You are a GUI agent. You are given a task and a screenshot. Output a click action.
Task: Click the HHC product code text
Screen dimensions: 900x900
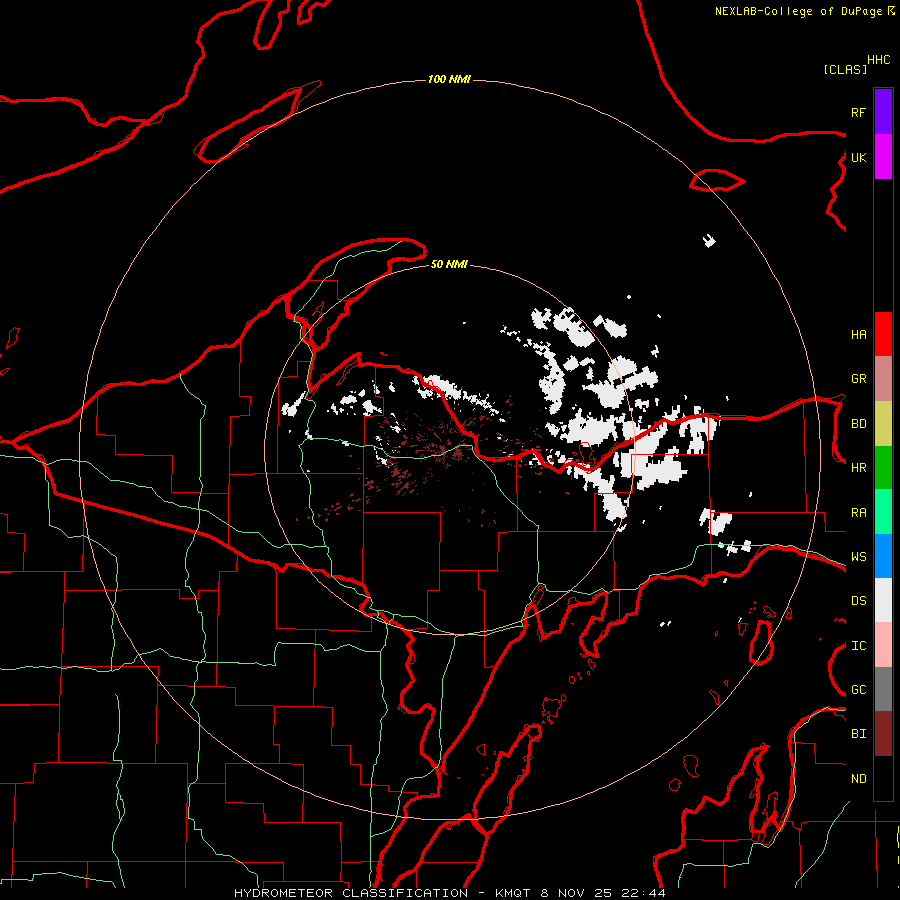[x=878, y=60]
